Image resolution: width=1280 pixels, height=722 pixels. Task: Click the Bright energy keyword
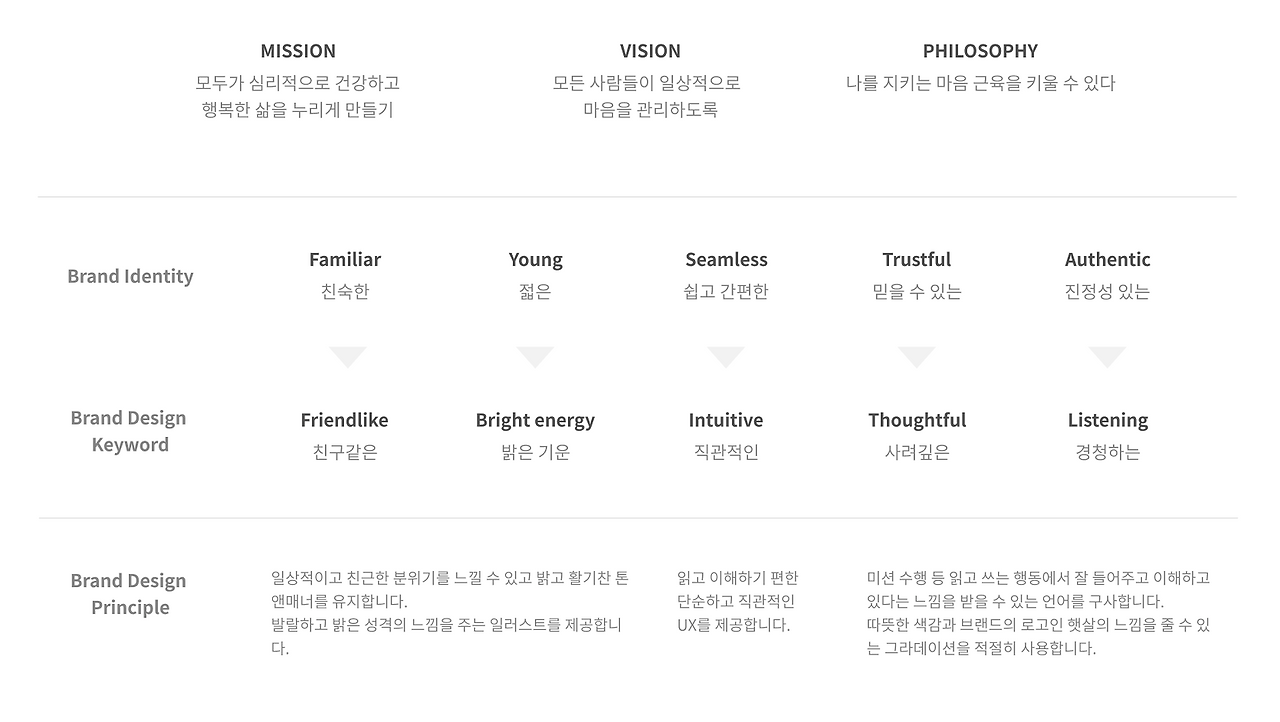(535, 421)
